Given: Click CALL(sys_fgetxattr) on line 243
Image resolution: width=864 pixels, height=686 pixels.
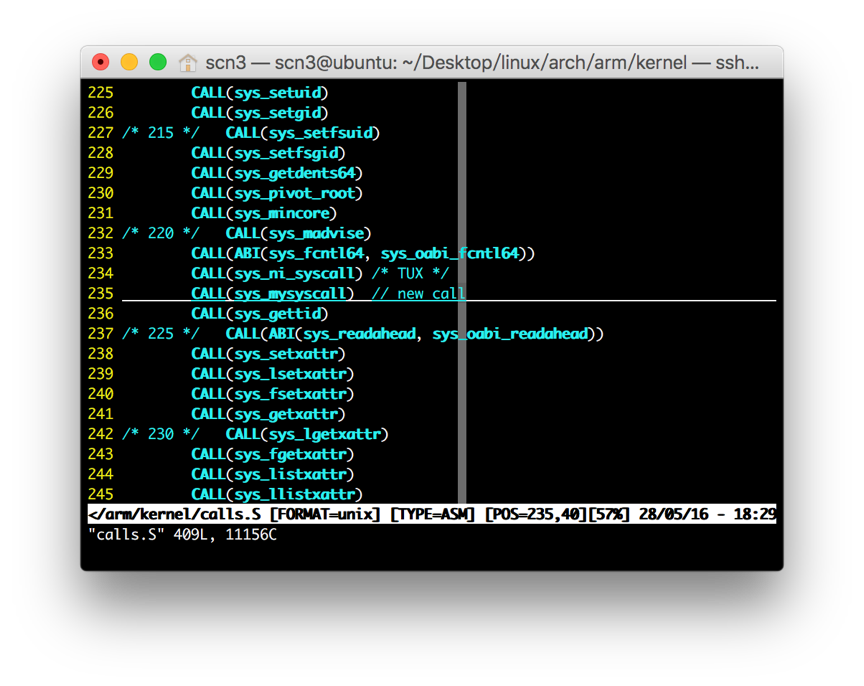Looking at the screenshot, I should click(272, 455).
